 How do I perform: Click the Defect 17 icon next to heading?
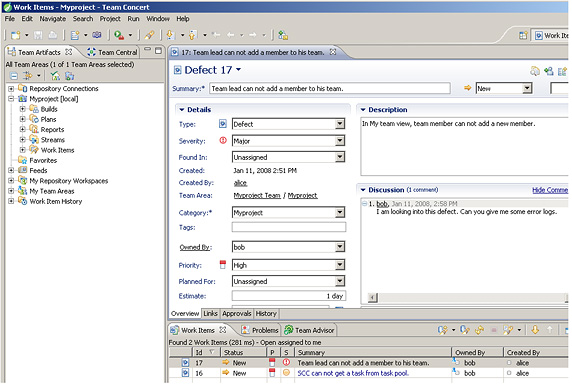[178, 70]
